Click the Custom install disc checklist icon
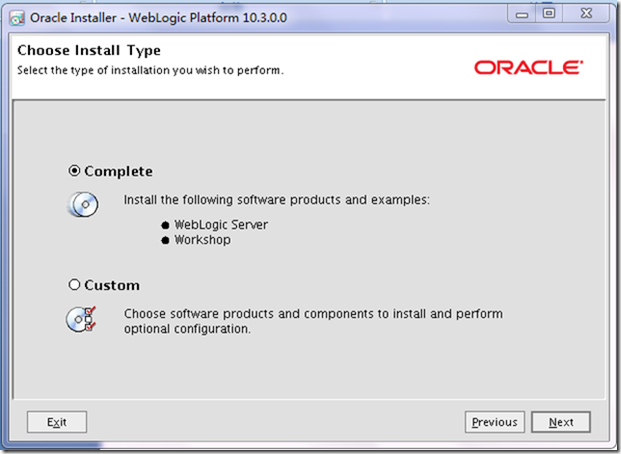This screenshot has height=454, width=621. [81, 319]
